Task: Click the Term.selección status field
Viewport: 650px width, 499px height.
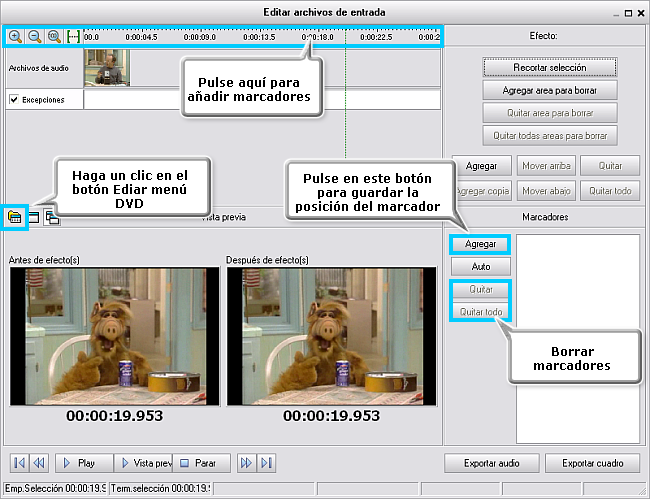Action: pos(160,488)
